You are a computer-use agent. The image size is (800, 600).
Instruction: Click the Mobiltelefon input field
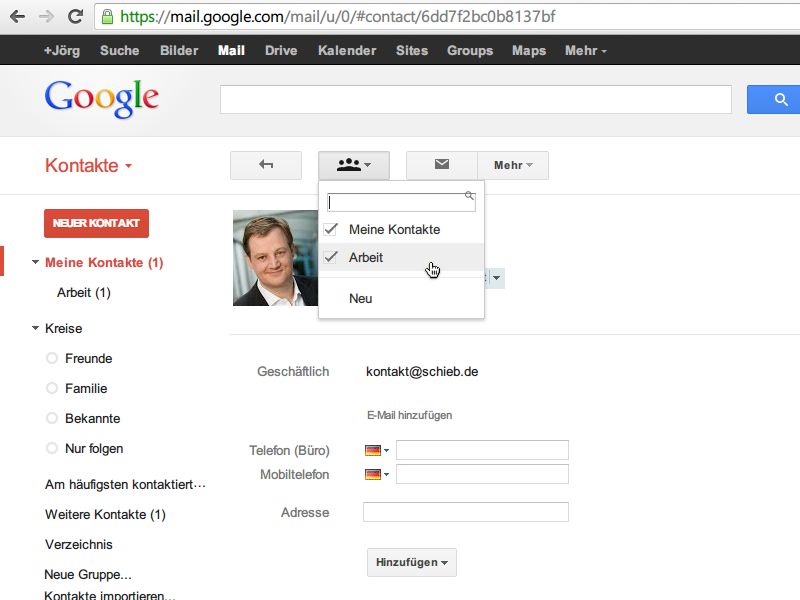(482, 474)
